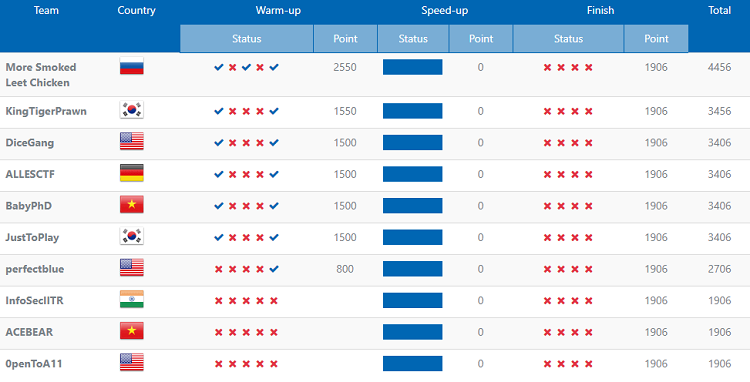Click More Smoked Leet Chicken's Warm-up status marks
The height and width of the screenshot is (382, 750).
246,67
